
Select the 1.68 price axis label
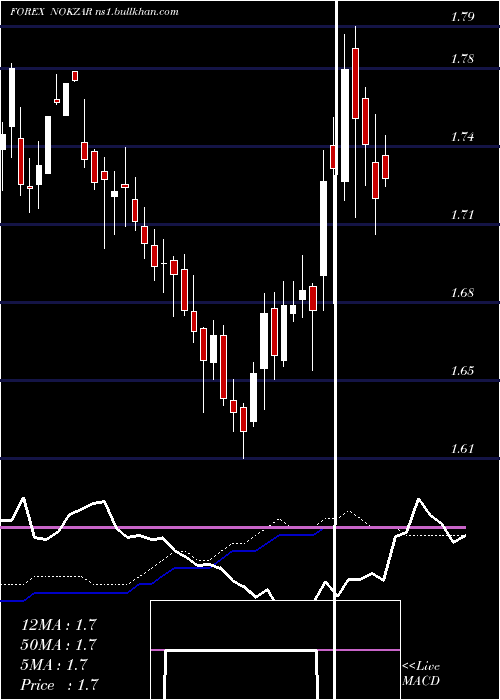[462, 293]
